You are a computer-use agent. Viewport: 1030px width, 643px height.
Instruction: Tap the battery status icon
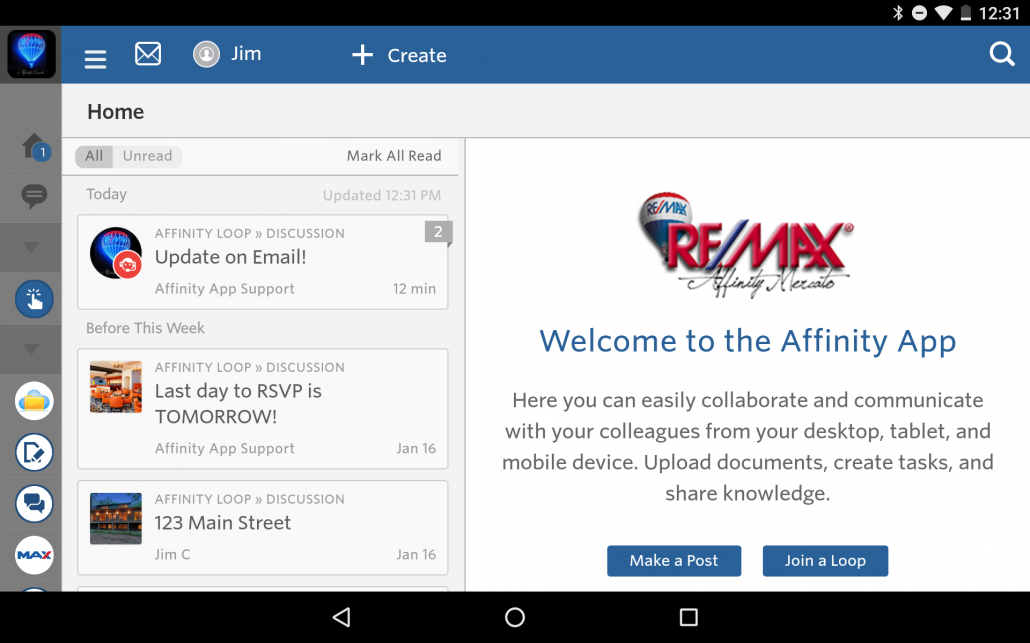click(966, 12)
